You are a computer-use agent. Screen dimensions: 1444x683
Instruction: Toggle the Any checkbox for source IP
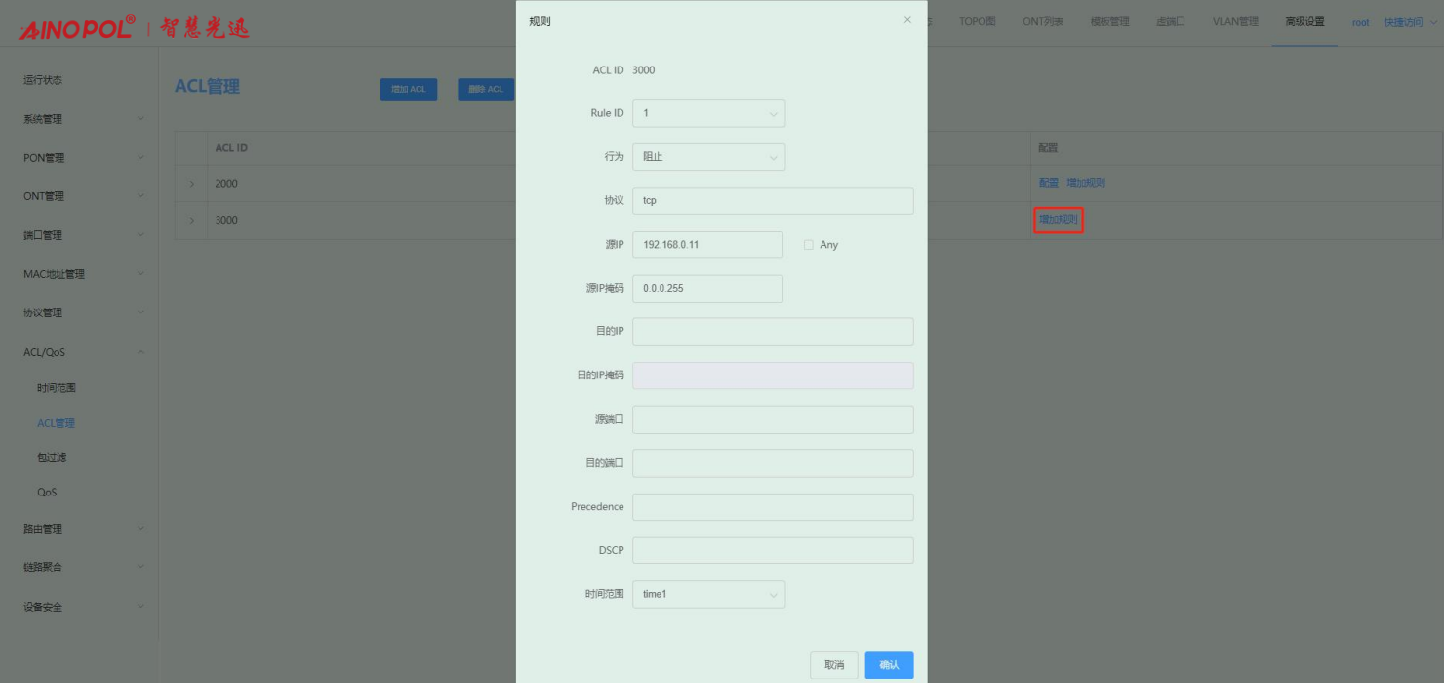point(809,245)
